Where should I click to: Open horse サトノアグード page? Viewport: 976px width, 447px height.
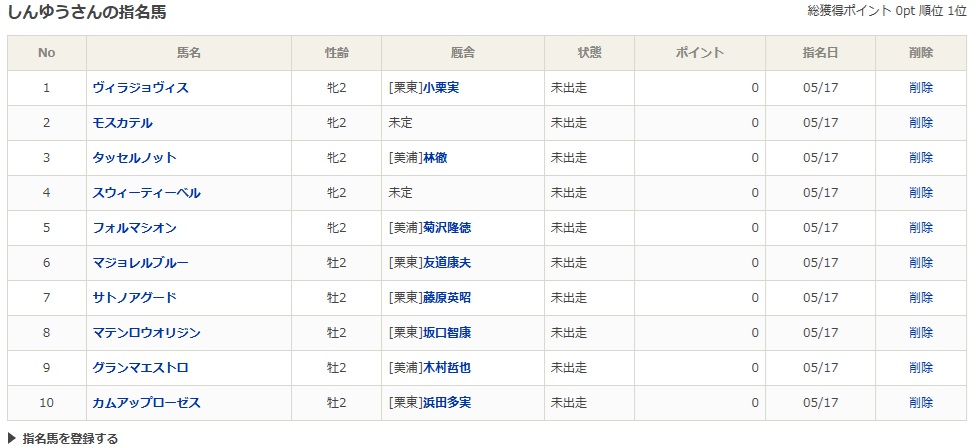[134, 298]
